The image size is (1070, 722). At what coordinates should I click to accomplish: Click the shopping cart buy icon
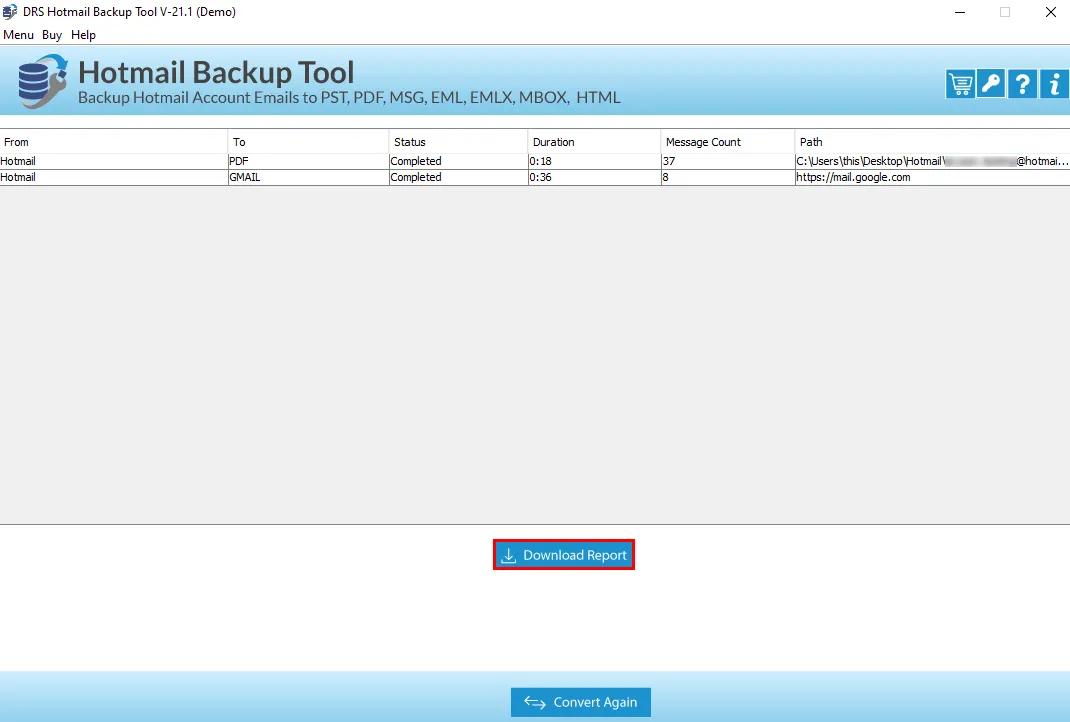click(960, 85)
